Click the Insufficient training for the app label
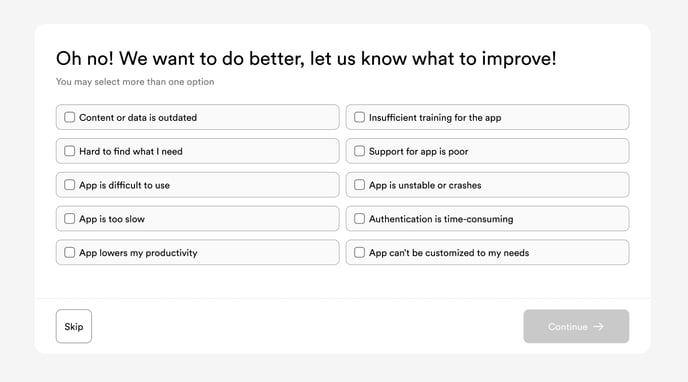 click(435, 118)
